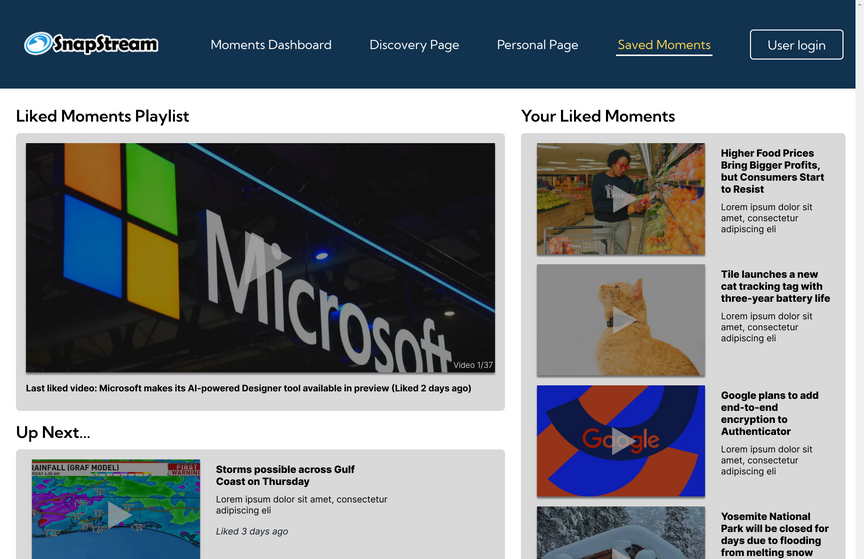864x559 pixels.
Task: Click Lorem ipsum description under Storms headline
Action: click(301, 505)
